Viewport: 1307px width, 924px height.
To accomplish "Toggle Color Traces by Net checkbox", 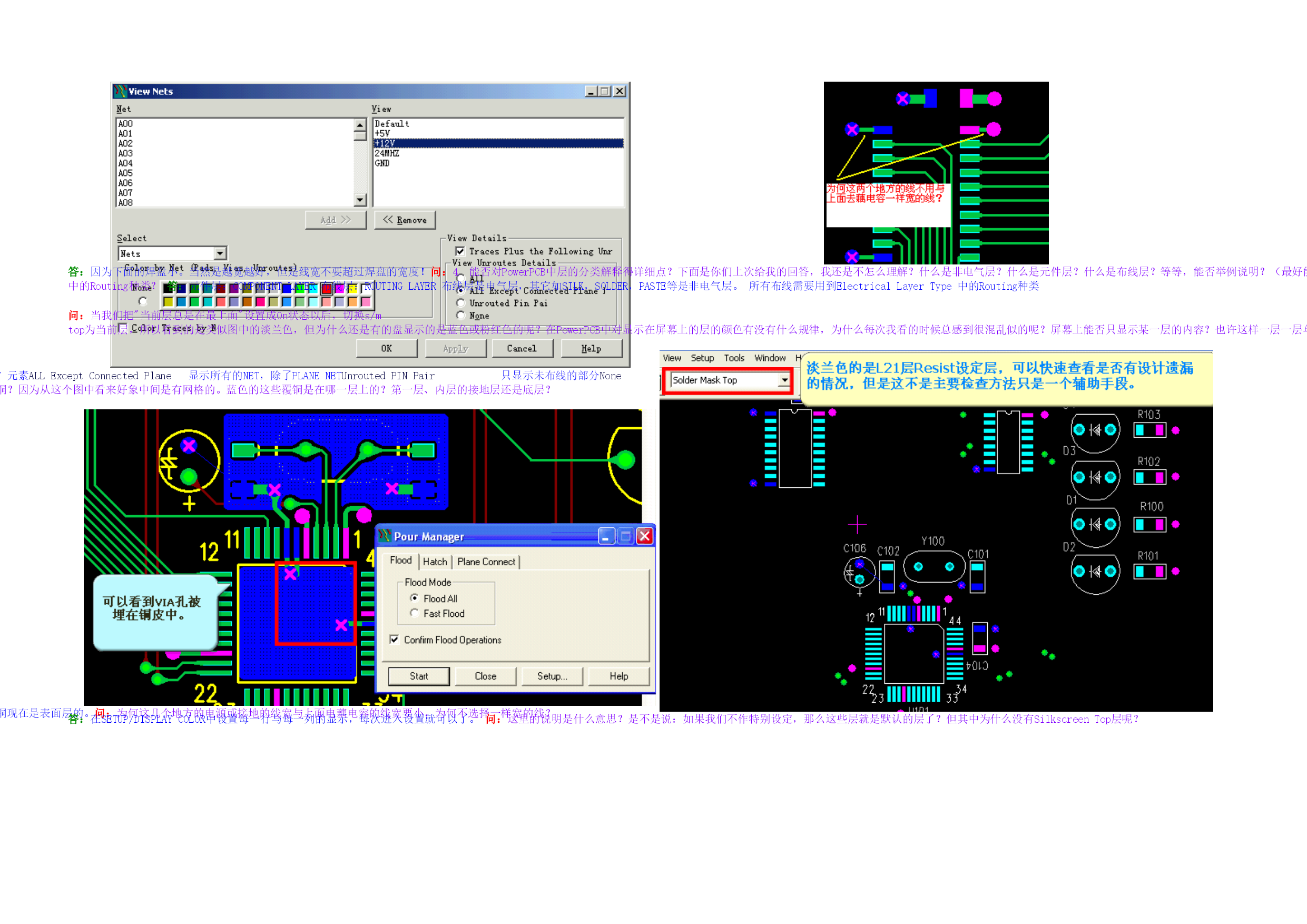I will point(122,328).
